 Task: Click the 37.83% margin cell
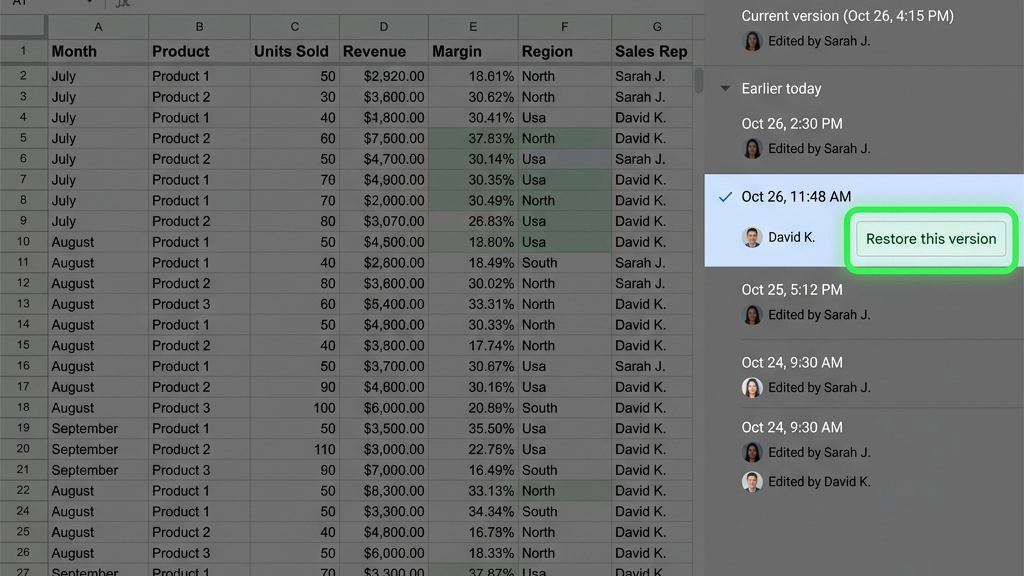tap(473, 138)
